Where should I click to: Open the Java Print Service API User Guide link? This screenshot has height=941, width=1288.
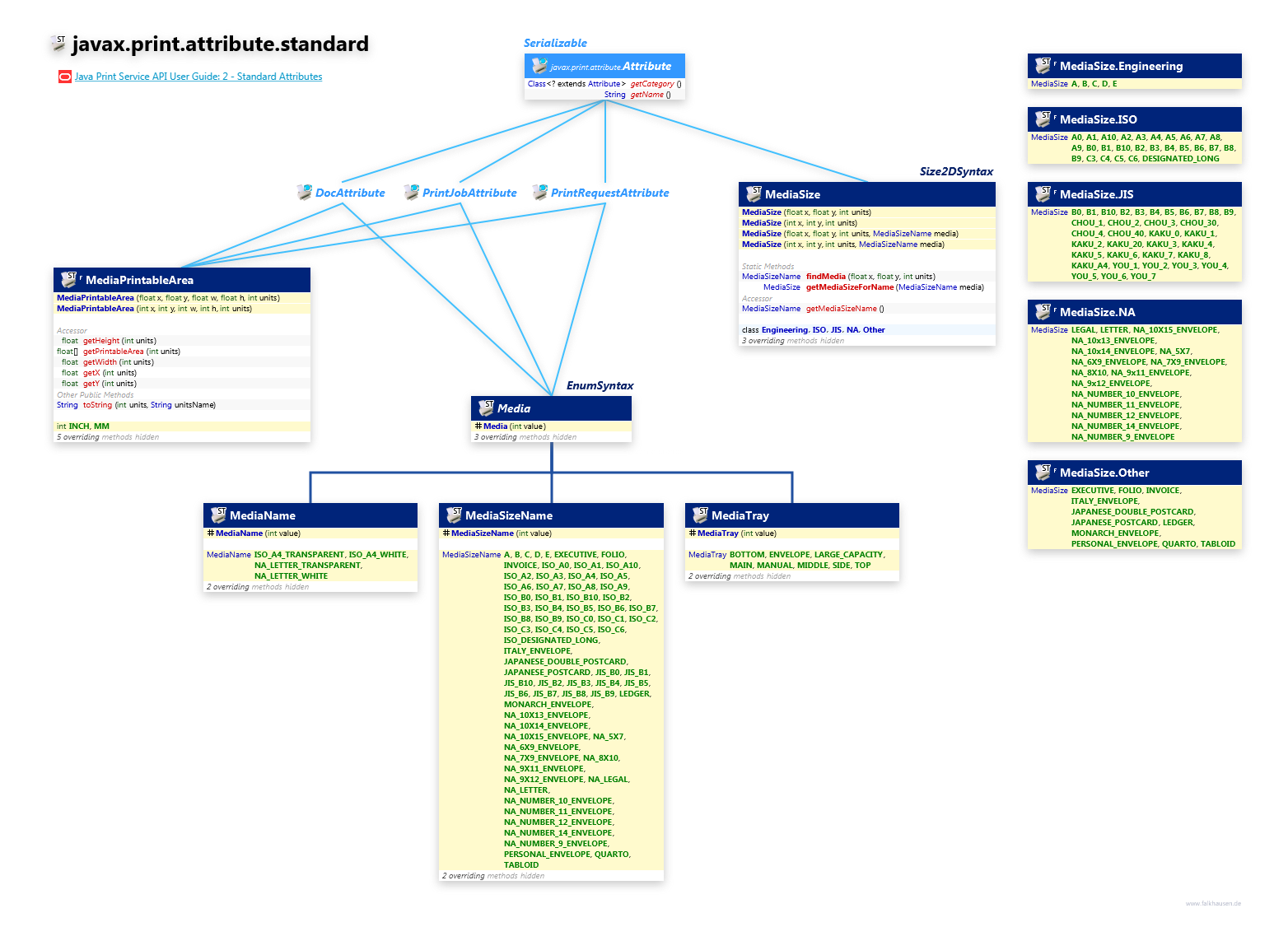tap(198, 77)
